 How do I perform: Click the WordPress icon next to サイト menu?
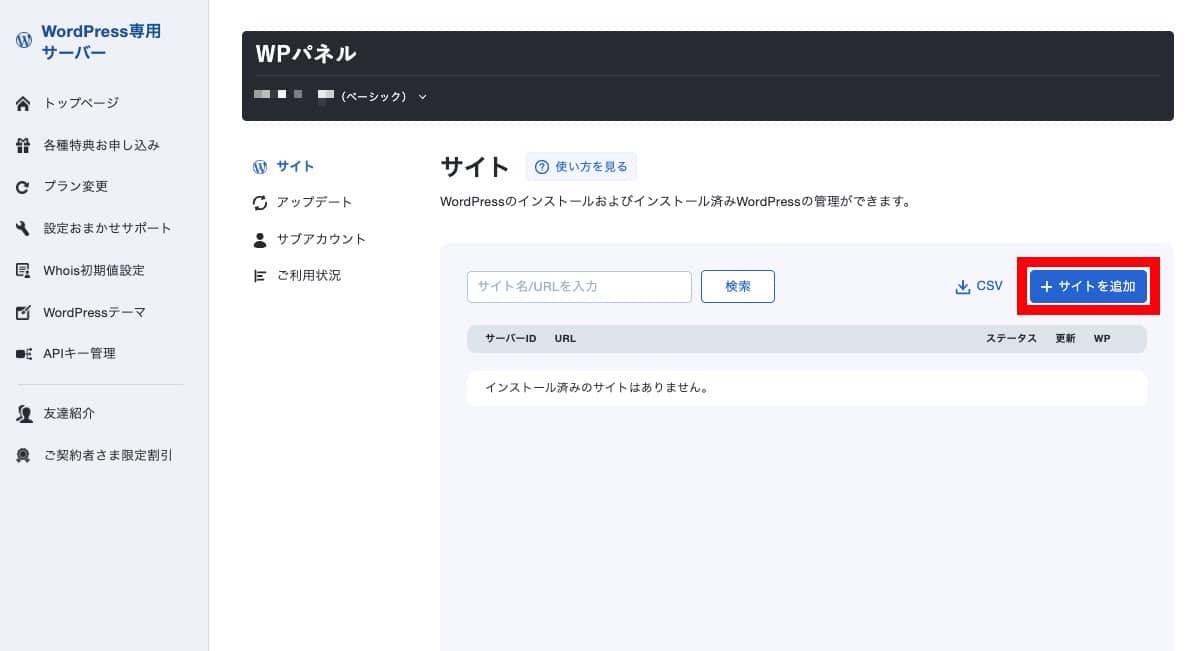coord(260,166)
